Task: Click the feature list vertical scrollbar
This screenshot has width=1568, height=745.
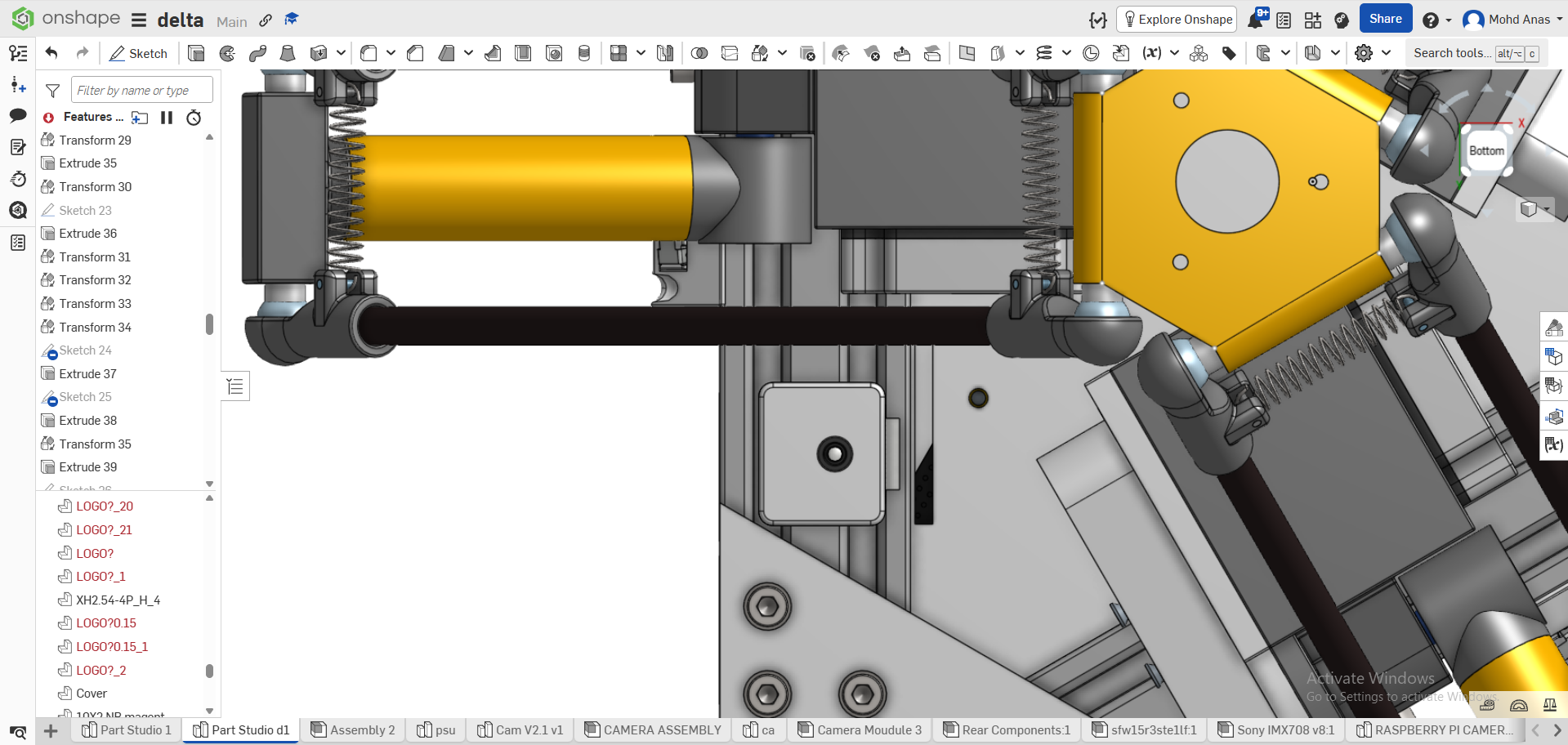Action: pyautogui.click(x=209, y=324)
